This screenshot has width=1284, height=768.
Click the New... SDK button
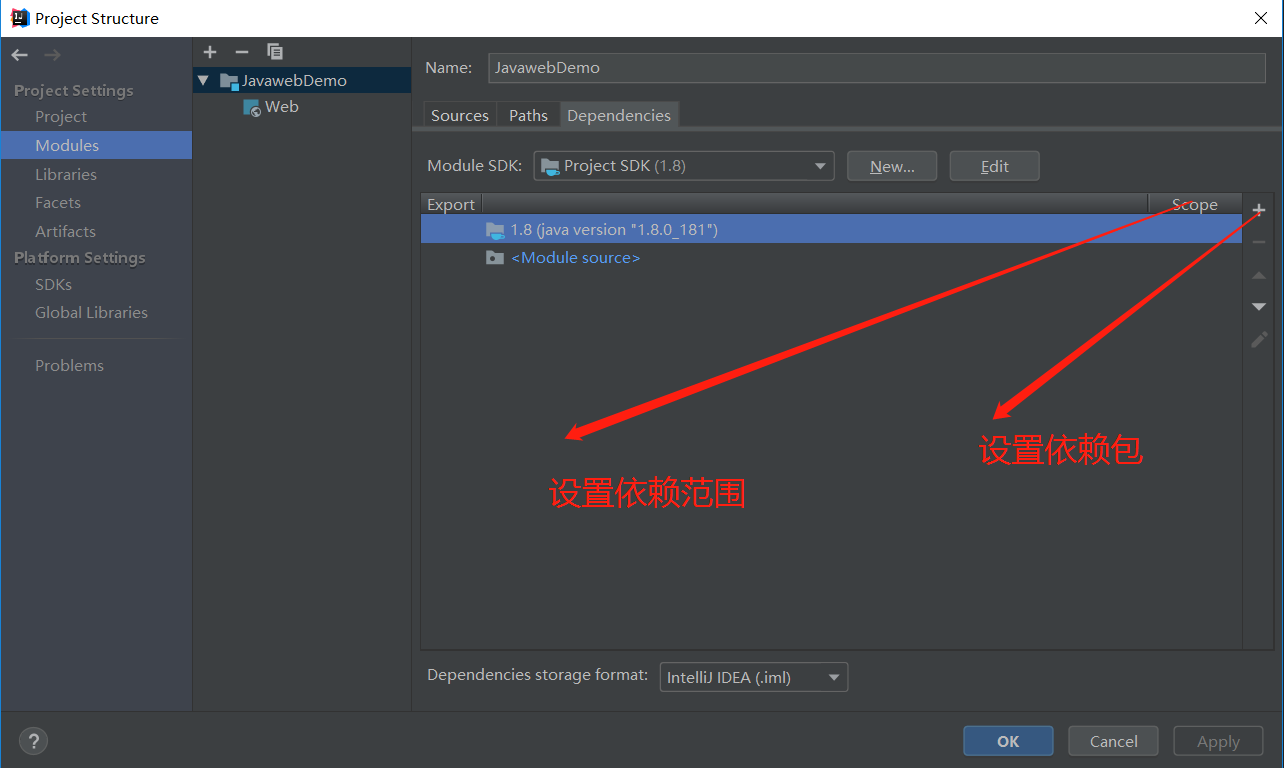[x=892, y=166]
